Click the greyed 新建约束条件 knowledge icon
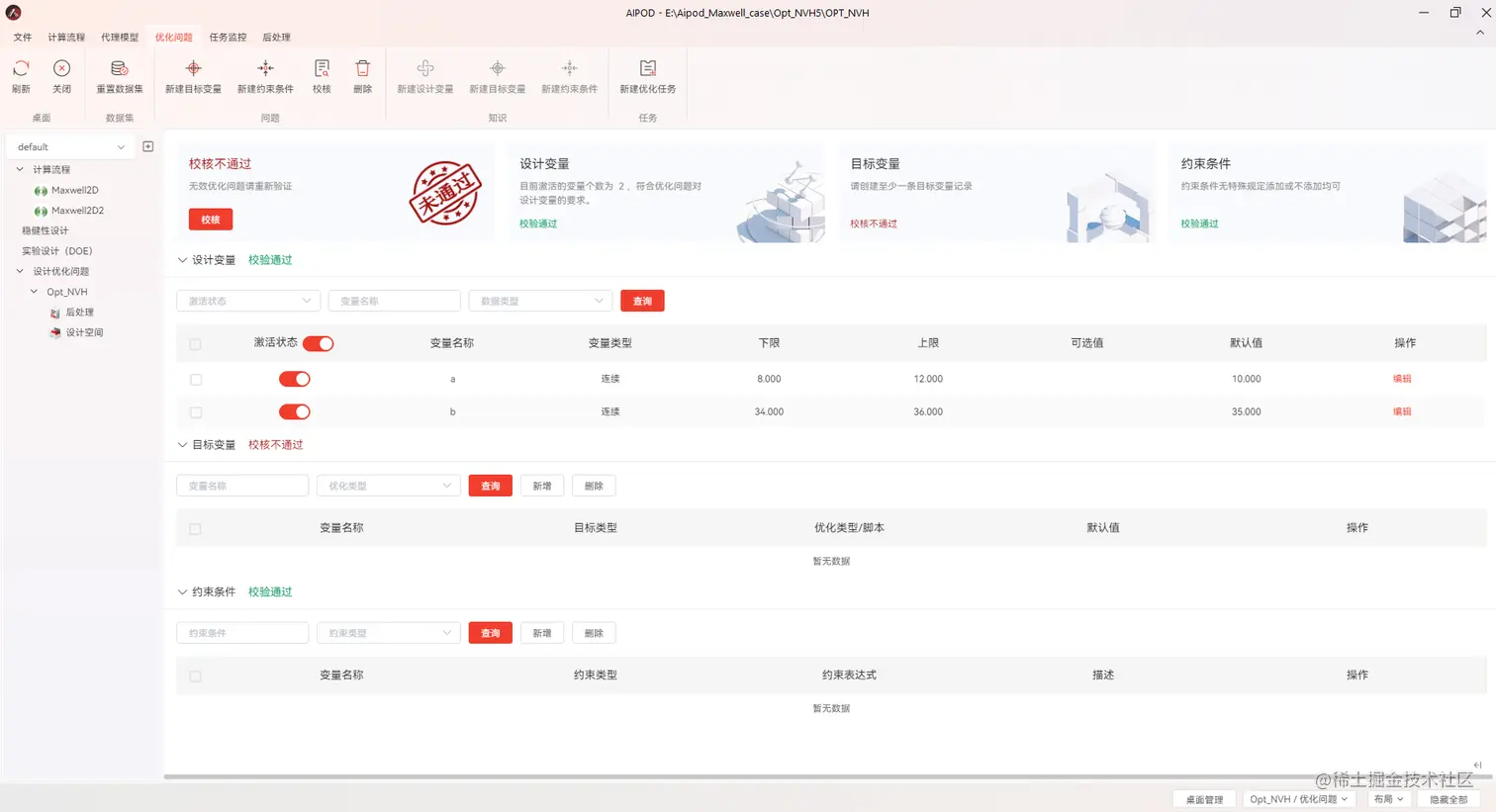This screenshot has height=812, width=1496. coord(569,68)
